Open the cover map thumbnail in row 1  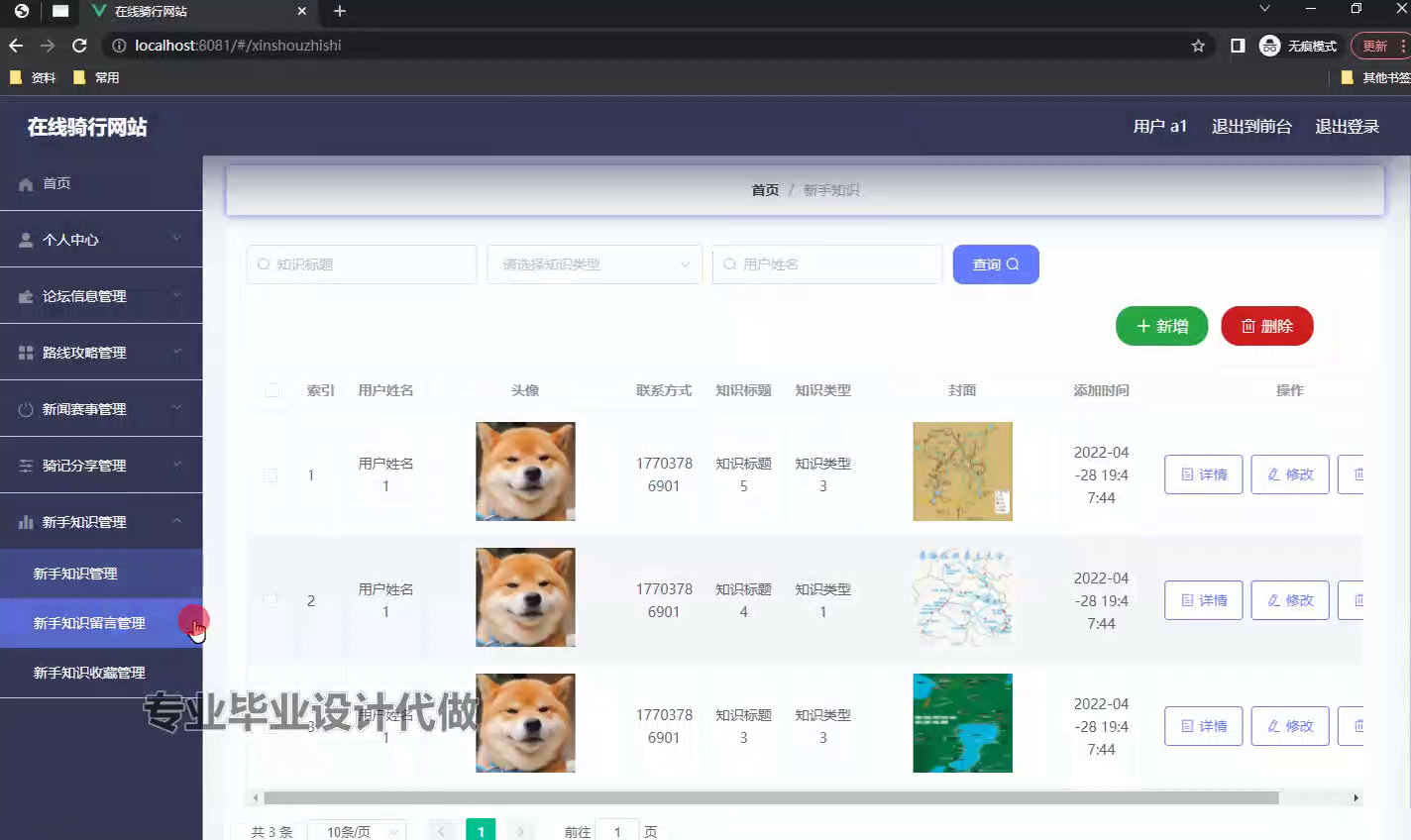[962, 472]
